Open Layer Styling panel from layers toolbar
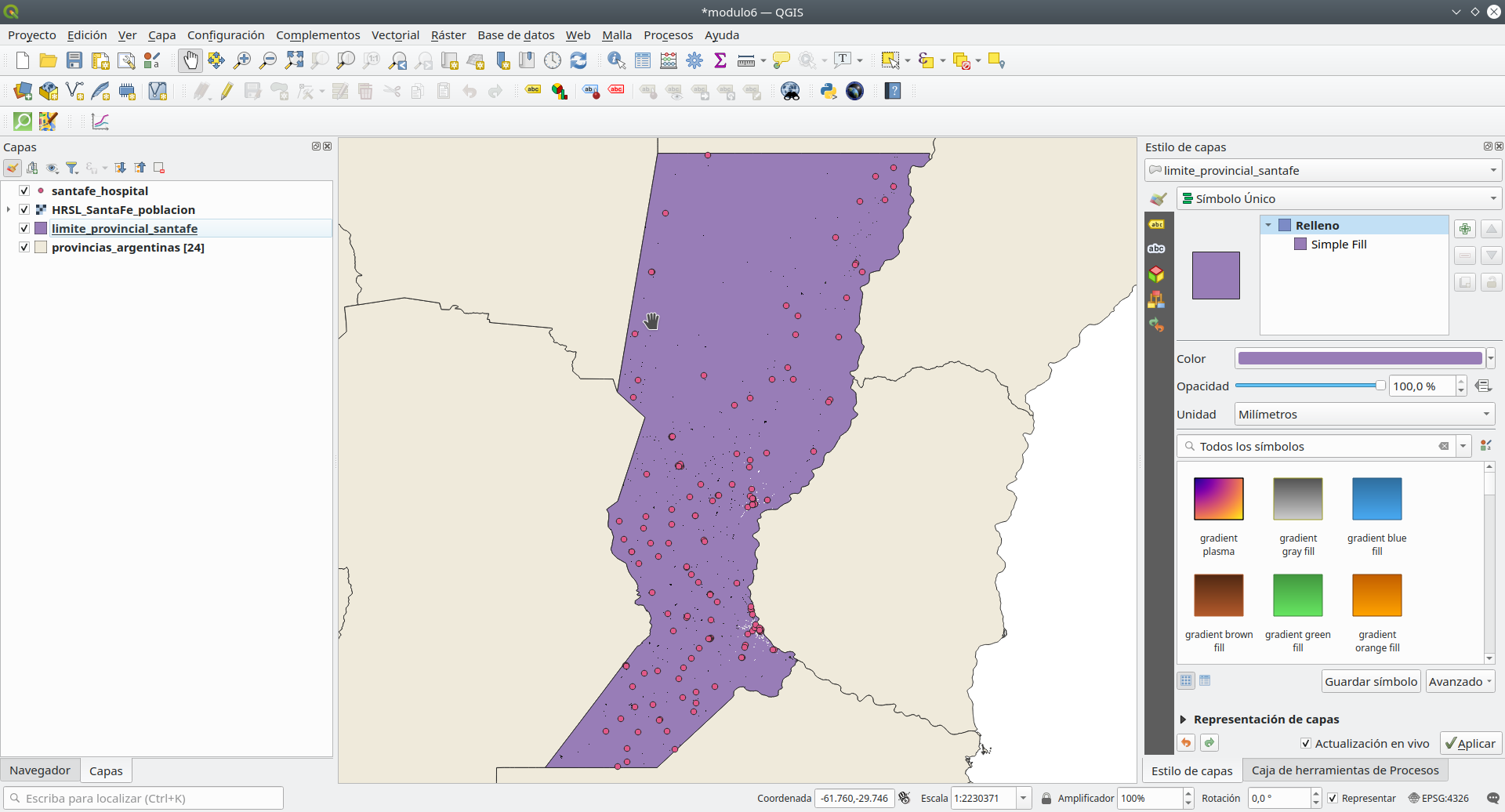Image resolution: width=1505 pixels, height=812 pixels. pos(13,168)
